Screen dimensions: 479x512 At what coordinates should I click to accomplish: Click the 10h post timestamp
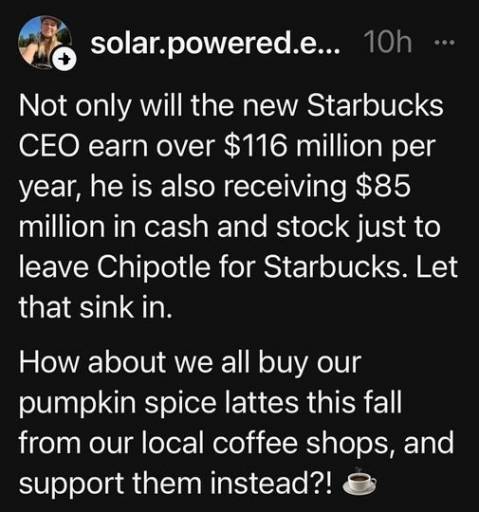[388, 43]
